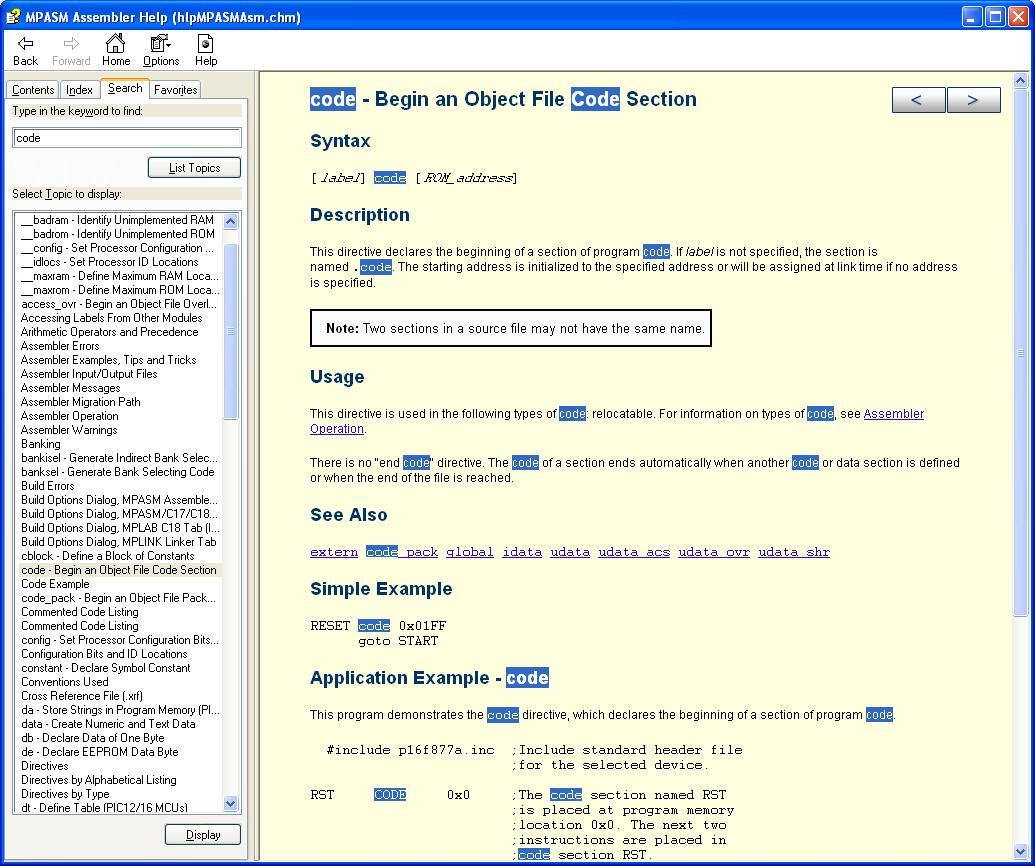This screenshot has height=866, width=1035.
Task: Select 'constant - Declare Symbol Constant' topic
Action: tap(106, 667)
